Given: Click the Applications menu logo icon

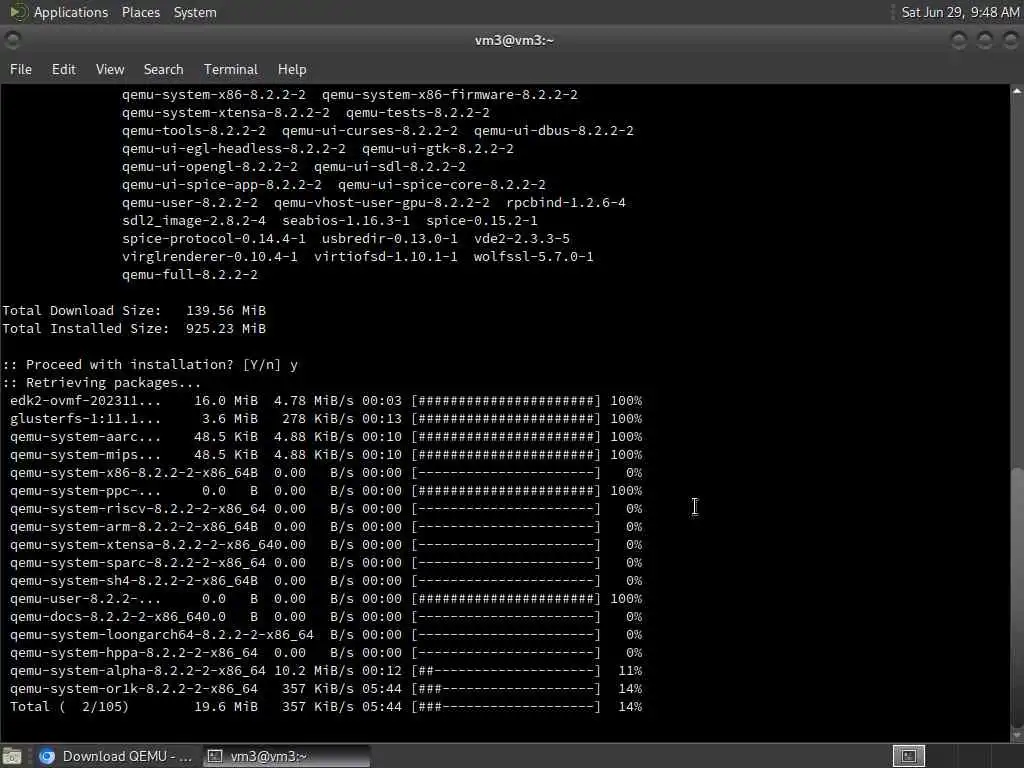Looking at the screenshot, I should coord(18,12).
